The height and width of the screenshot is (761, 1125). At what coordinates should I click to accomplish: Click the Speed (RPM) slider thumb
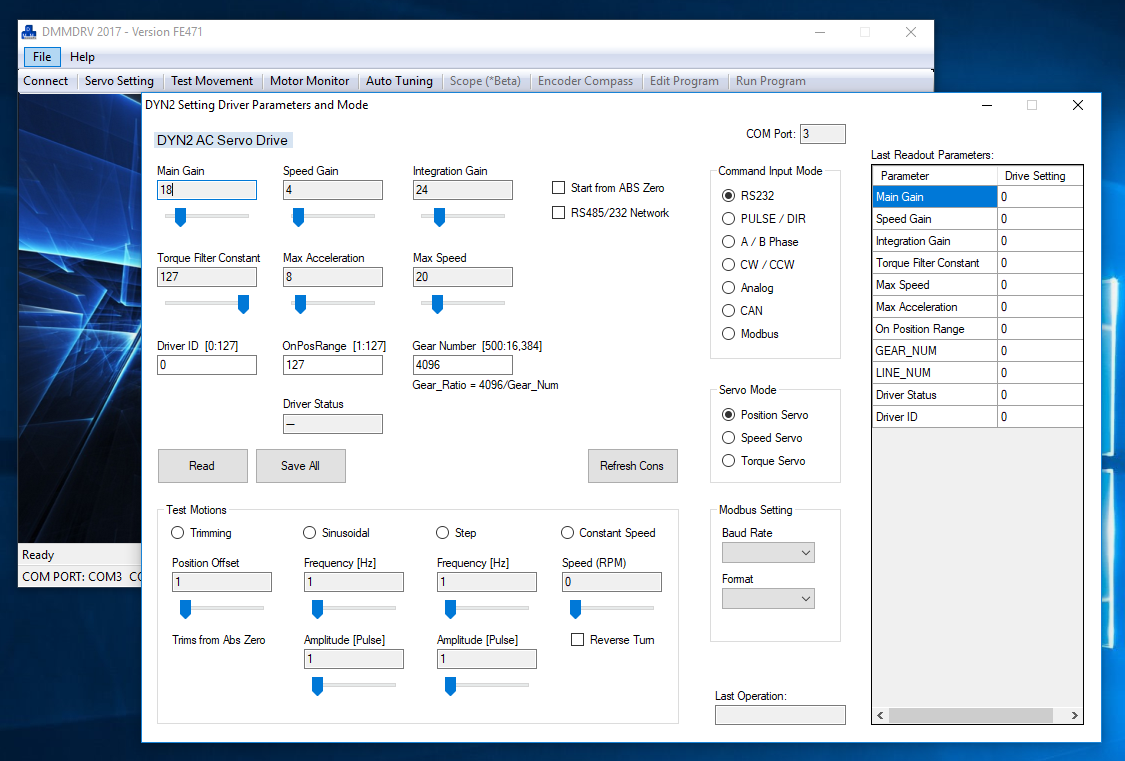point(575,609)
